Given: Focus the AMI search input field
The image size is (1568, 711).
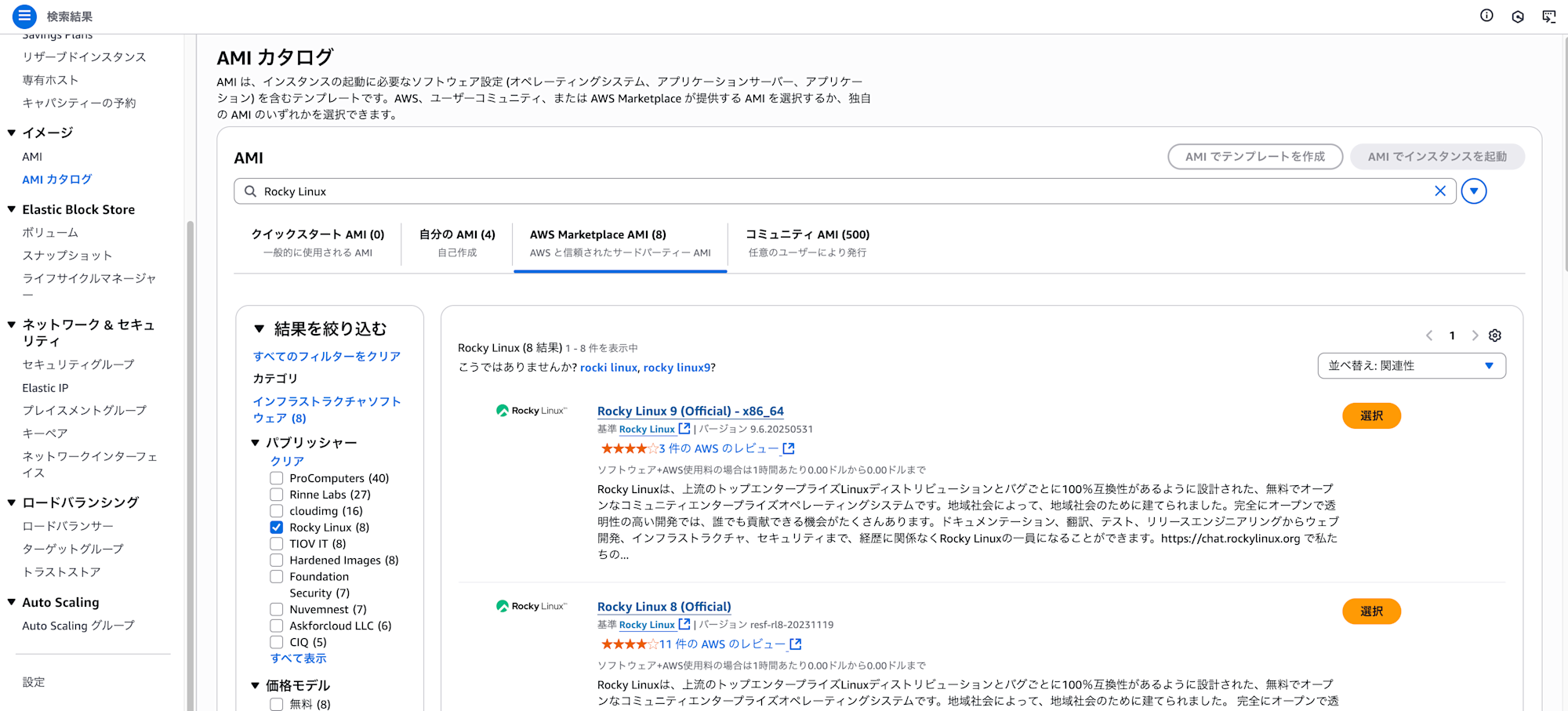Looking at the screenshot, I should click(x=845, y=191).
